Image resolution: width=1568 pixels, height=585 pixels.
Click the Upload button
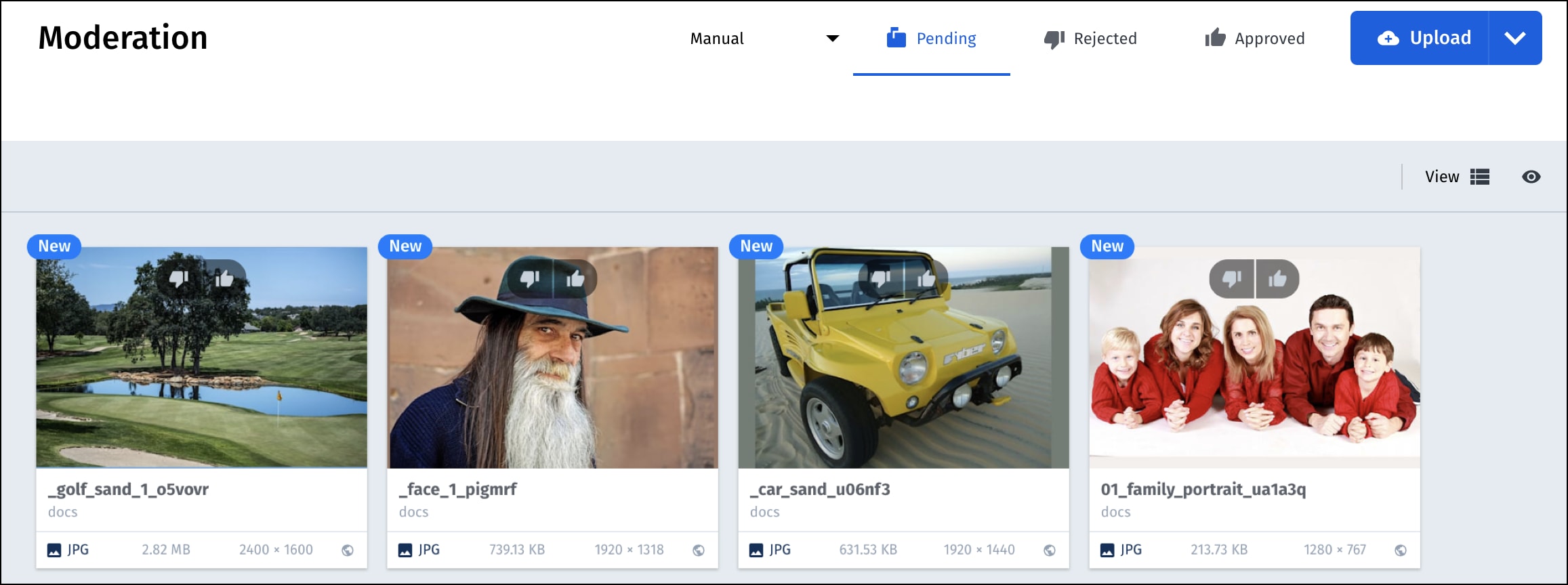coord(1420,38)
